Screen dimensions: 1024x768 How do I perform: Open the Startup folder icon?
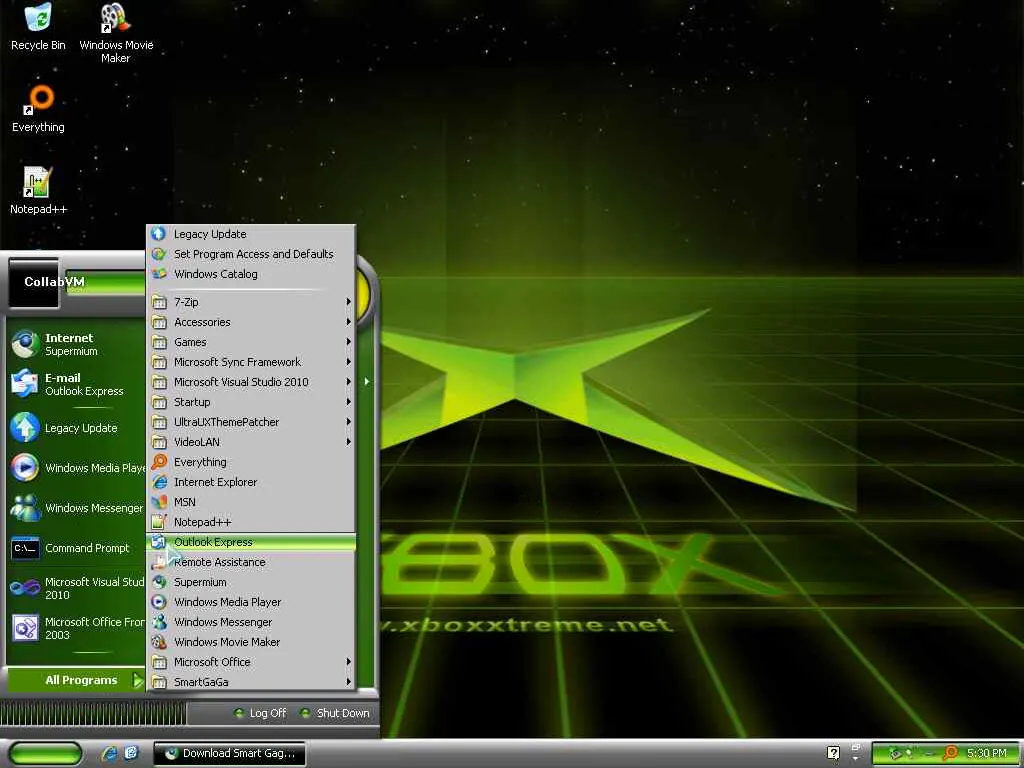click(159, 402)
